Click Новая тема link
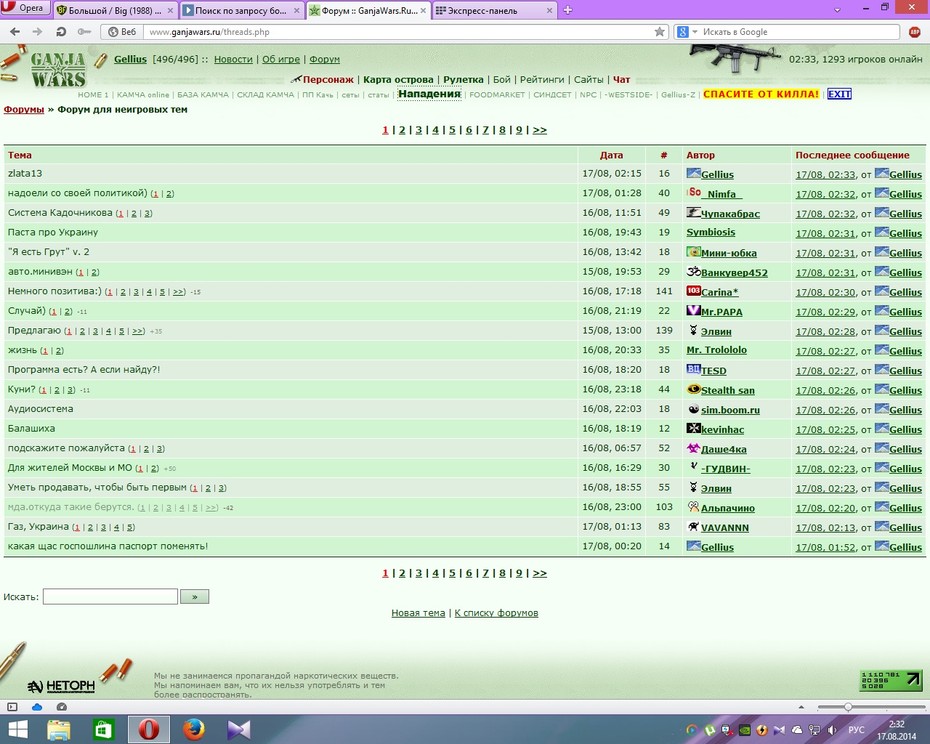930x744 pixels. point(418,613)
